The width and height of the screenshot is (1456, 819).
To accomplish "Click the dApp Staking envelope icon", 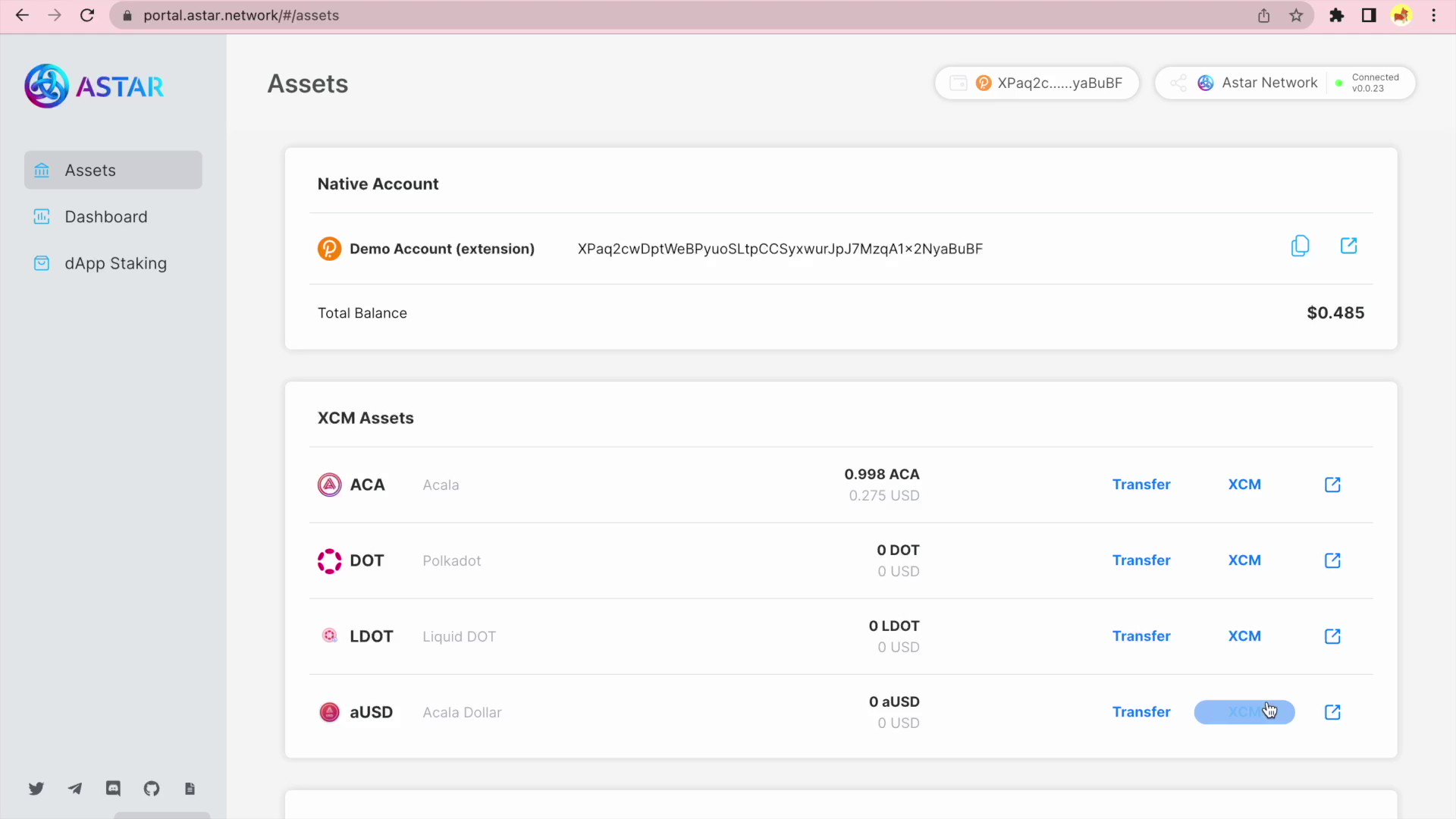I will click(42, 263).
